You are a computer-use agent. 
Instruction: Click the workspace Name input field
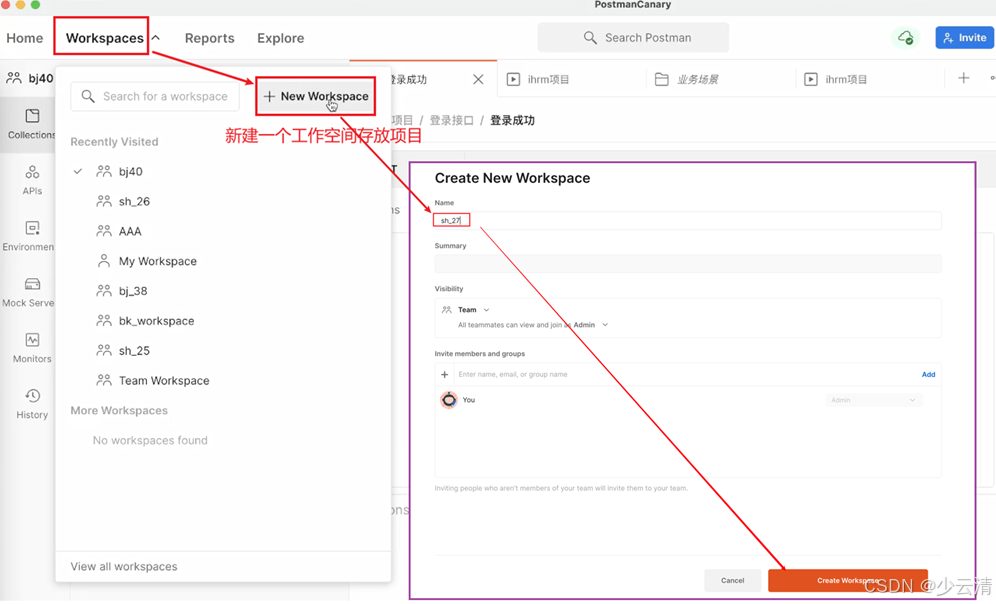pos(687,220)
